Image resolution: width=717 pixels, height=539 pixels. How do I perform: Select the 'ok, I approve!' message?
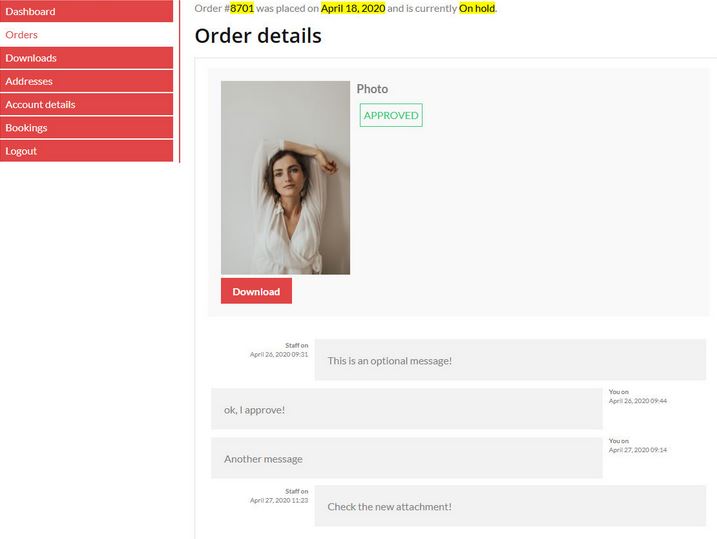(x=407, y=409)
